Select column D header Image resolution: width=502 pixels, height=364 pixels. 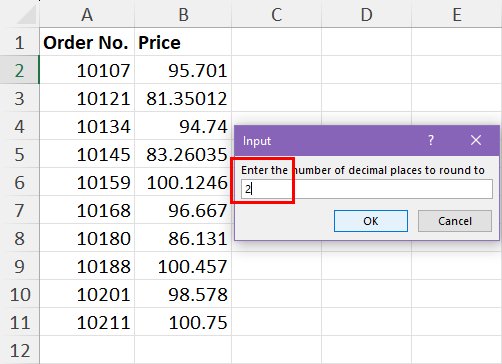pyautogui.click(x=366, y=14)
